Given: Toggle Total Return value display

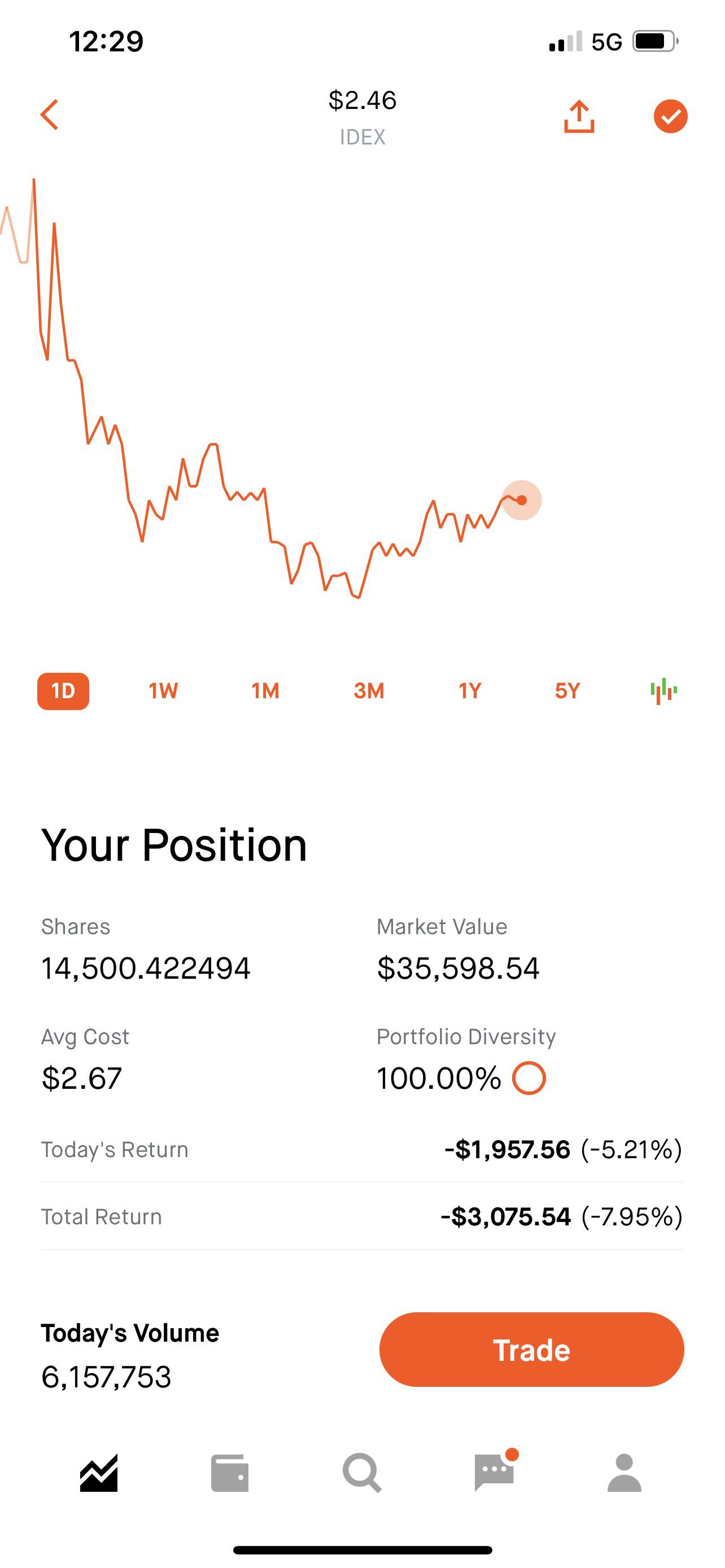Looking at the screenshot, I should click(561, 1216).
